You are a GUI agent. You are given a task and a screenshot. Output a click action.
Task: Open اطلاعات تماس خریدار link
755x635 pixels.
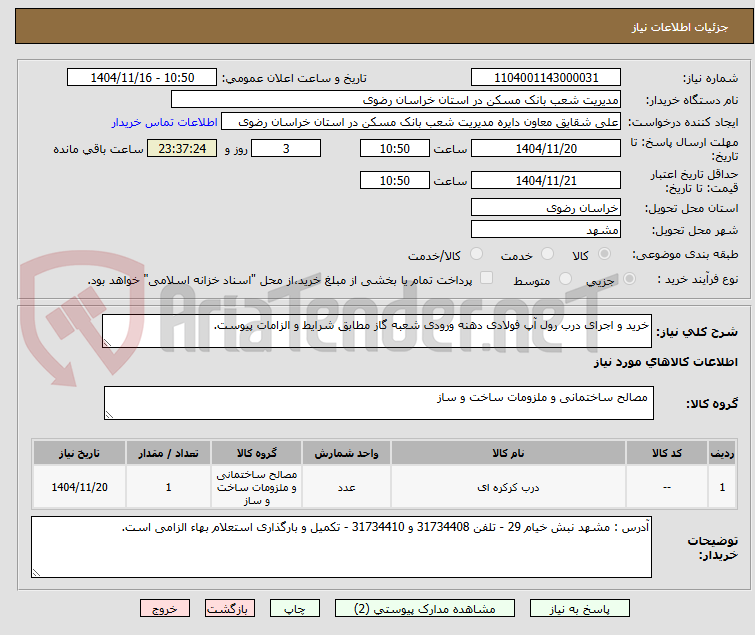(x=165, y=122)
